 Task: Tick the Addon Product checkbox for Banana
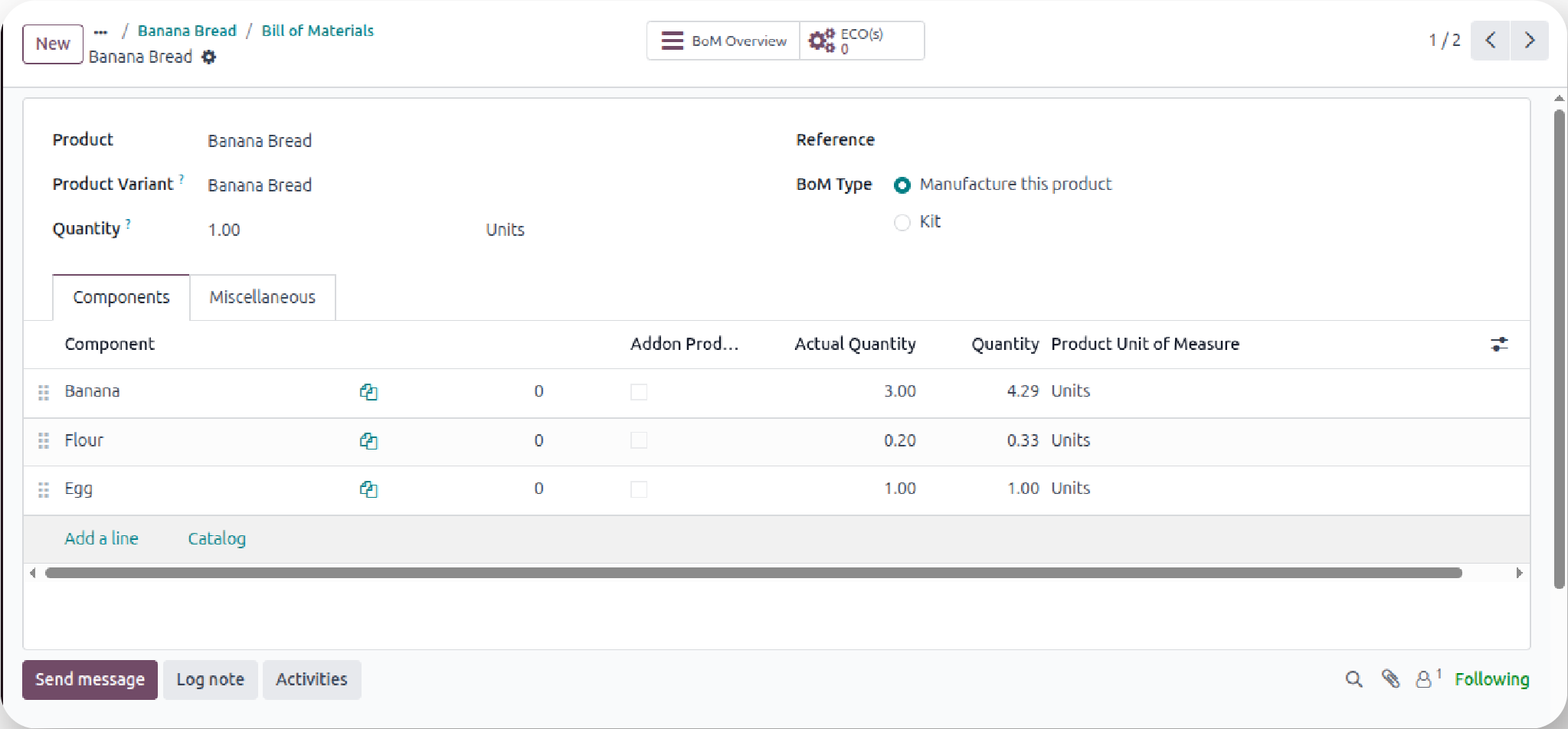(x=639, y=392)
